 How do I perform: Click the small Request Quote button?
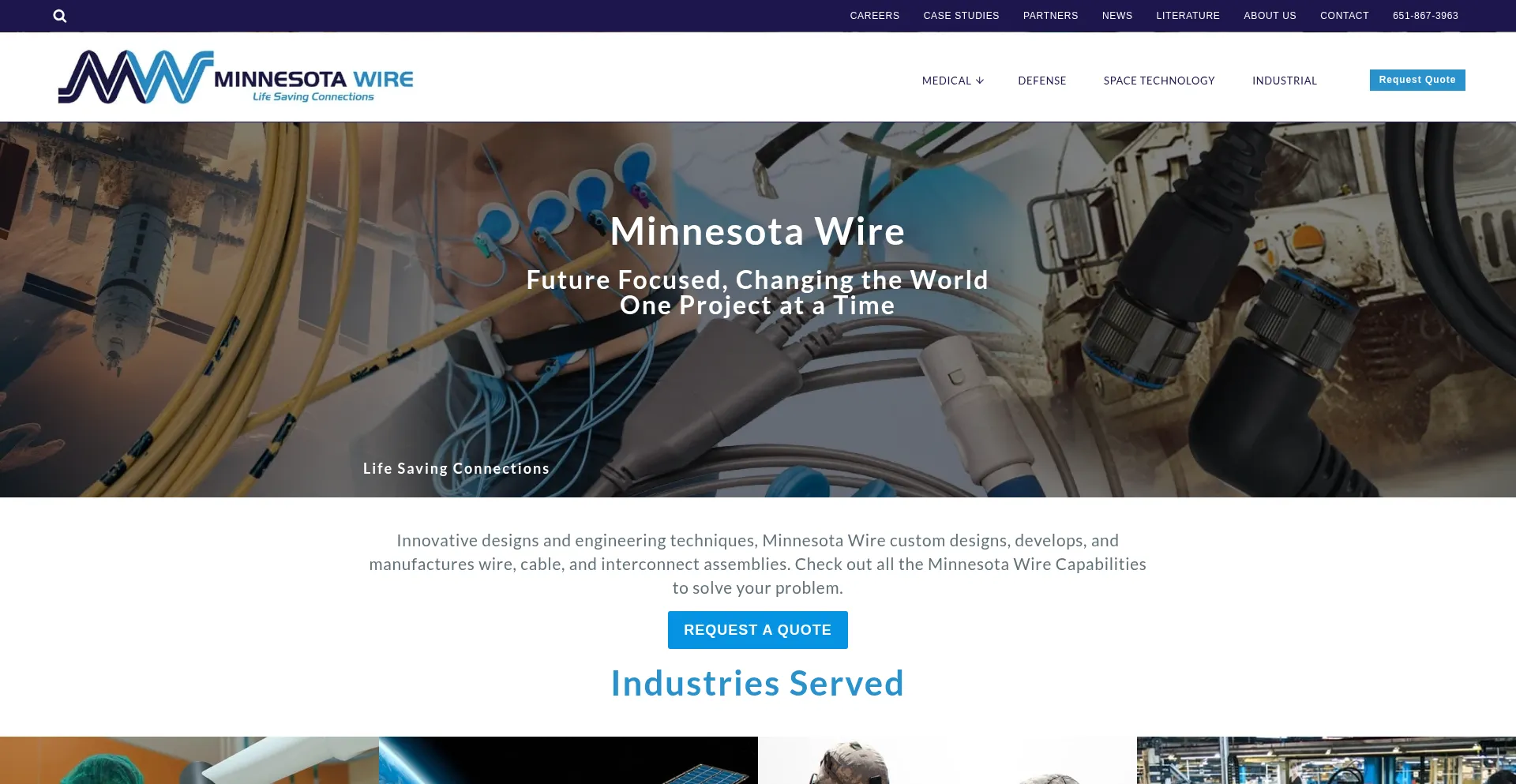(x=1417, y=80)
